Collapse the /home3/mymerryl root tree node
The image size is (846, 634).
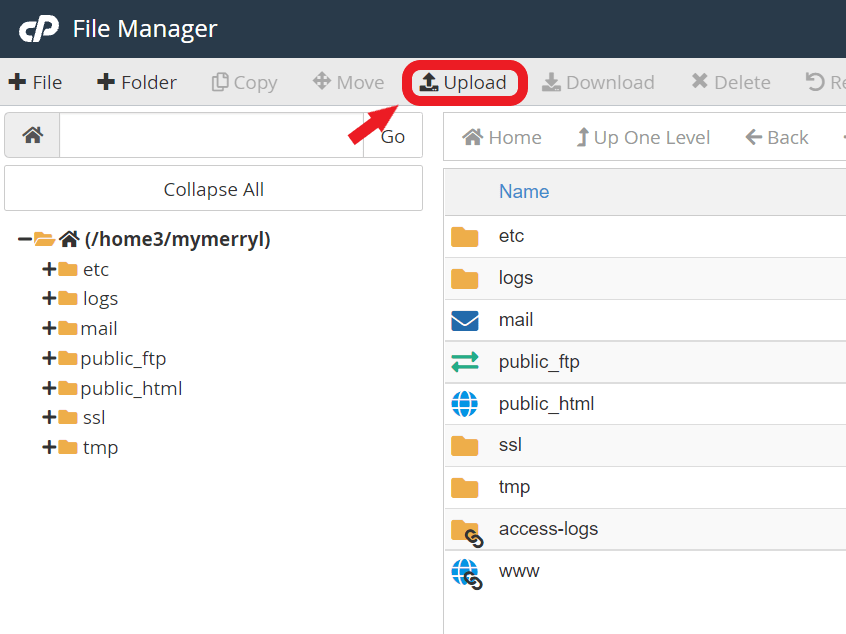click(x=24, y=238)
